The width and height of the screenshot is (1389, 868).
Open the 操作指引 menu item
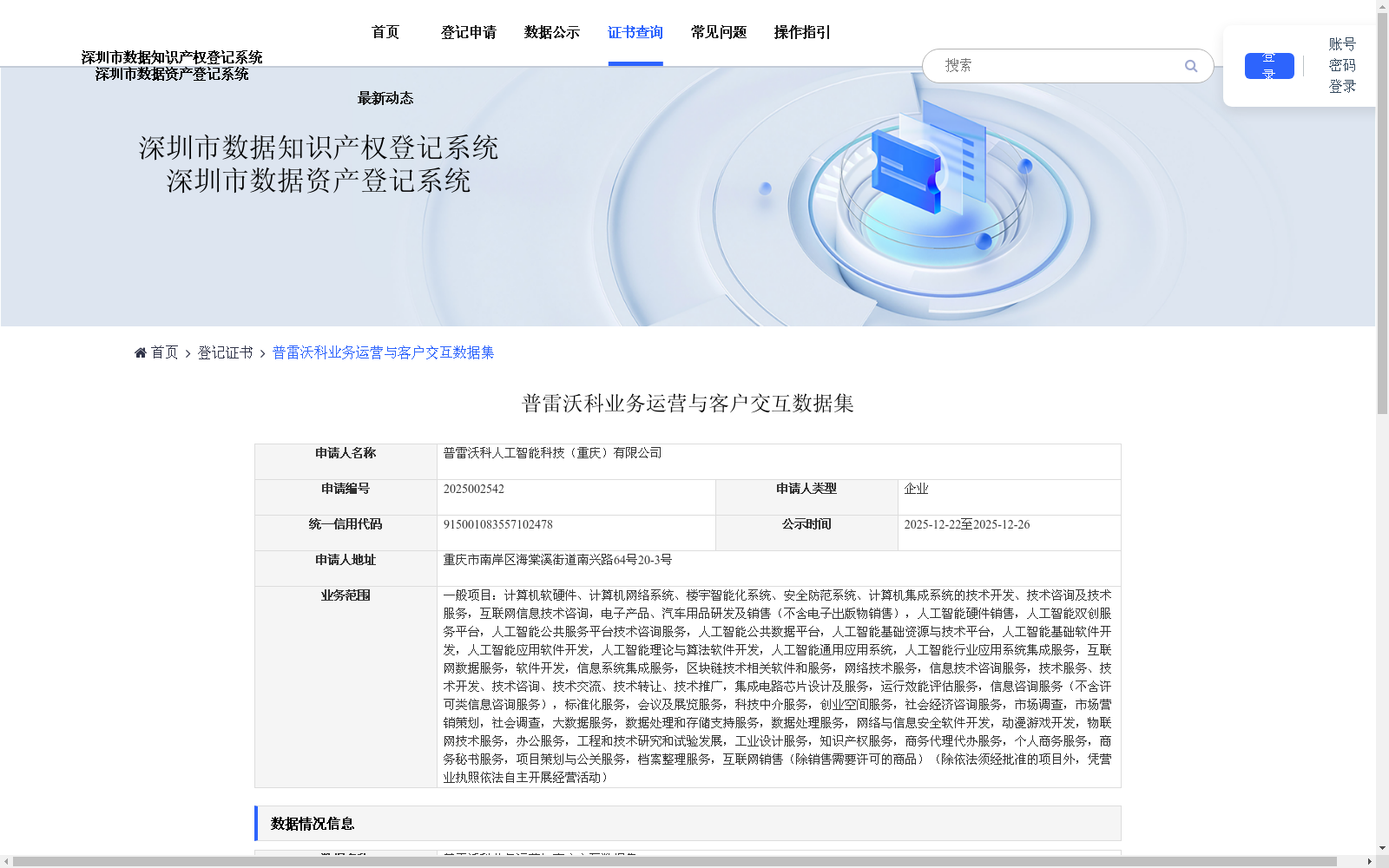(802, 32)
